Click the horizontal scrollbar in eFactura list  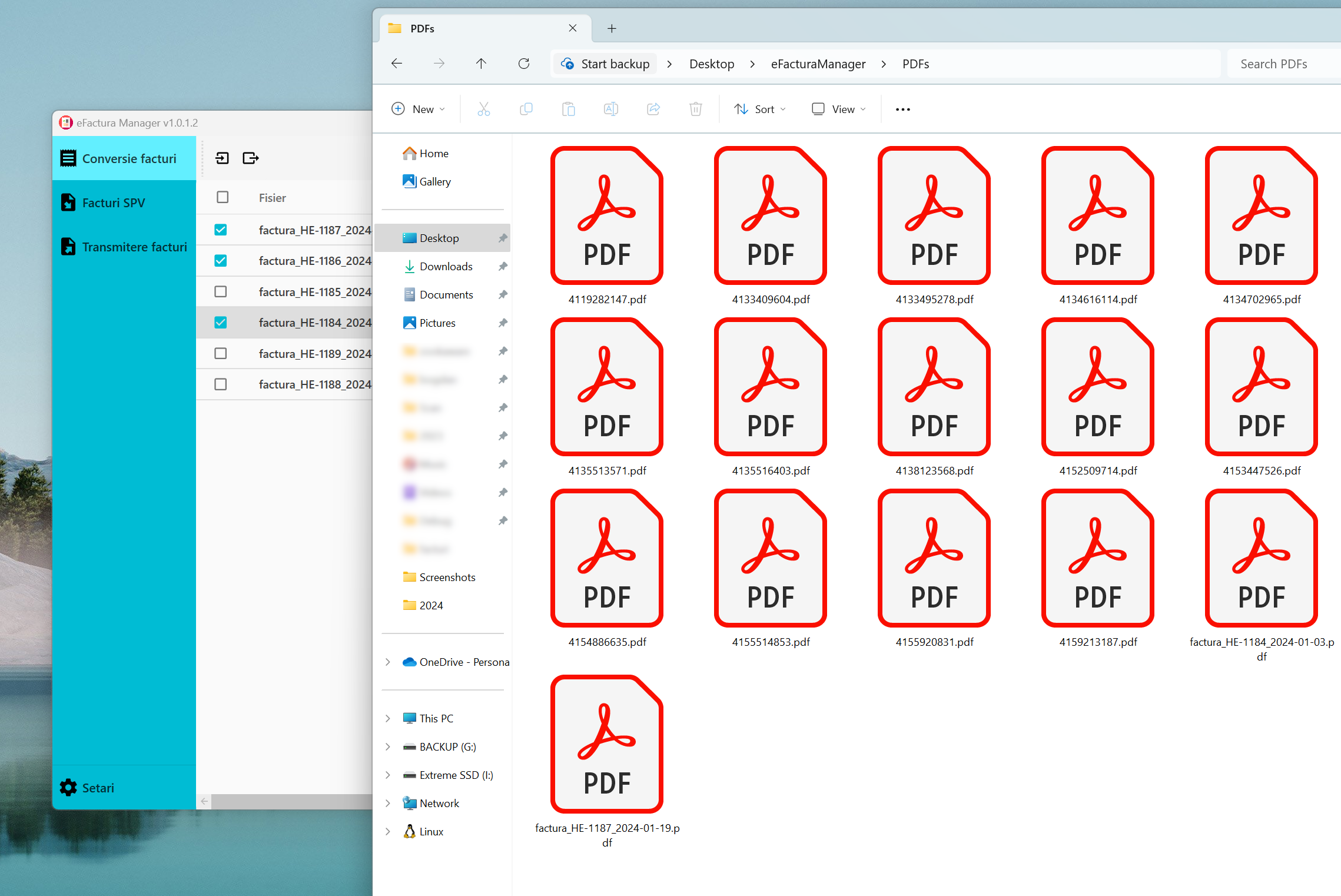[x=291, y=801]
